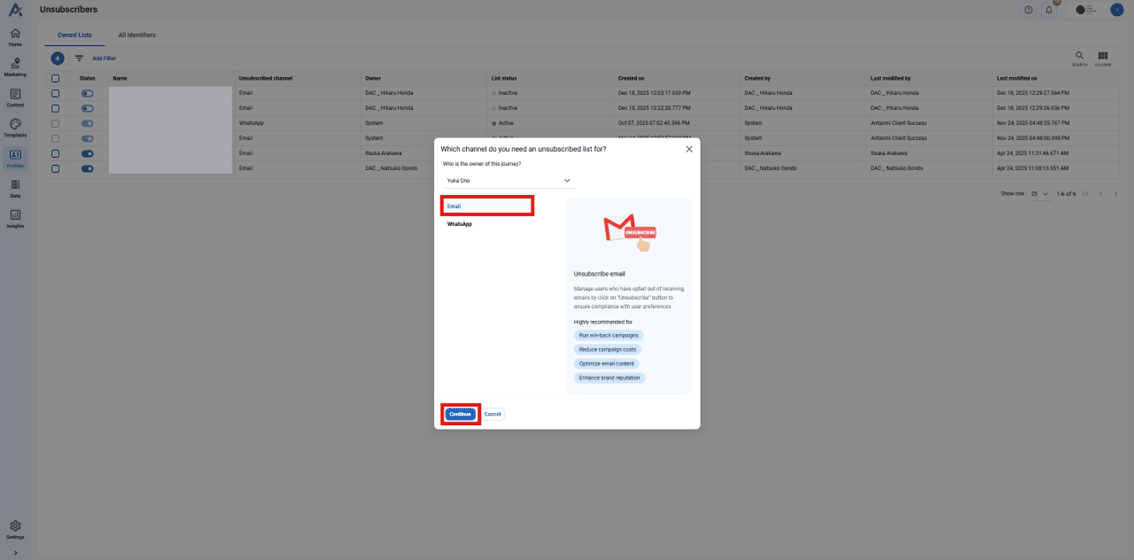
Task: Toggle status switch for Itsuka Arakawa row
Action: point(88,153)
